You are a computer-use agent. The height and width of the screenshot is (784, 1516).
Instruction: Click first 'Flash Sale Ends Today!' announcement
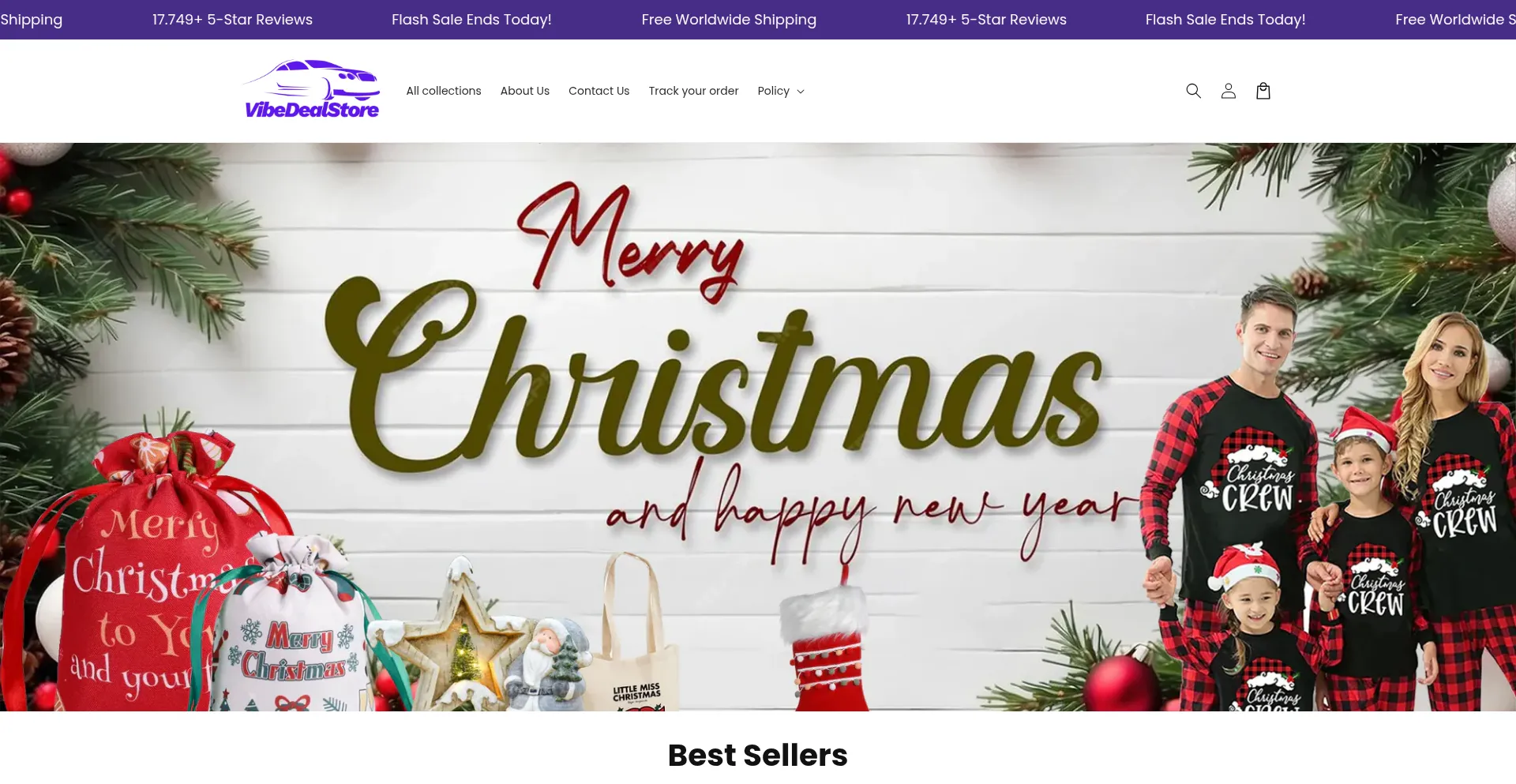click(471, 20)
